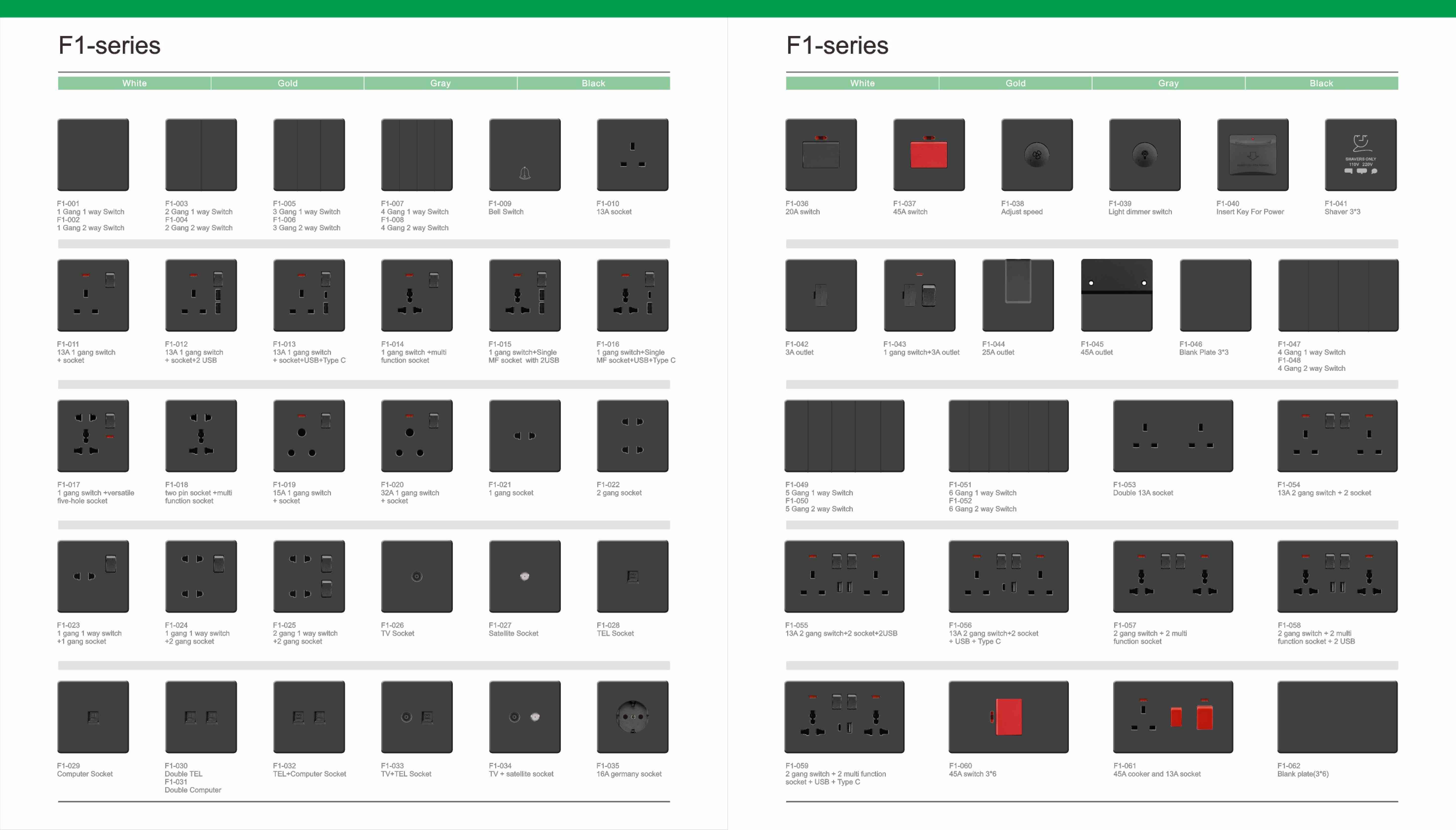Click the F1-003 2 Gang switch image
Image resolution: width=1456 pixels, height=830 pixels.
click(201, 155)
